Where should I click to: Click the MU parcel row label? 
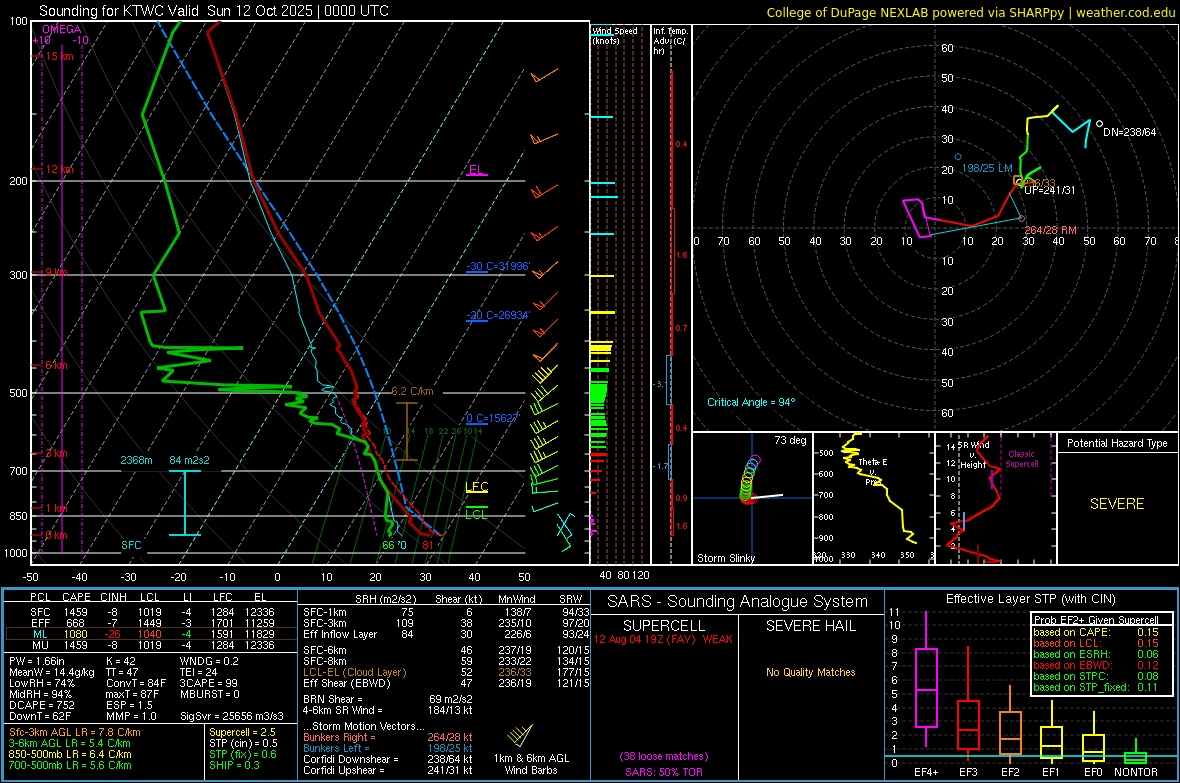(x=40, y=645)
